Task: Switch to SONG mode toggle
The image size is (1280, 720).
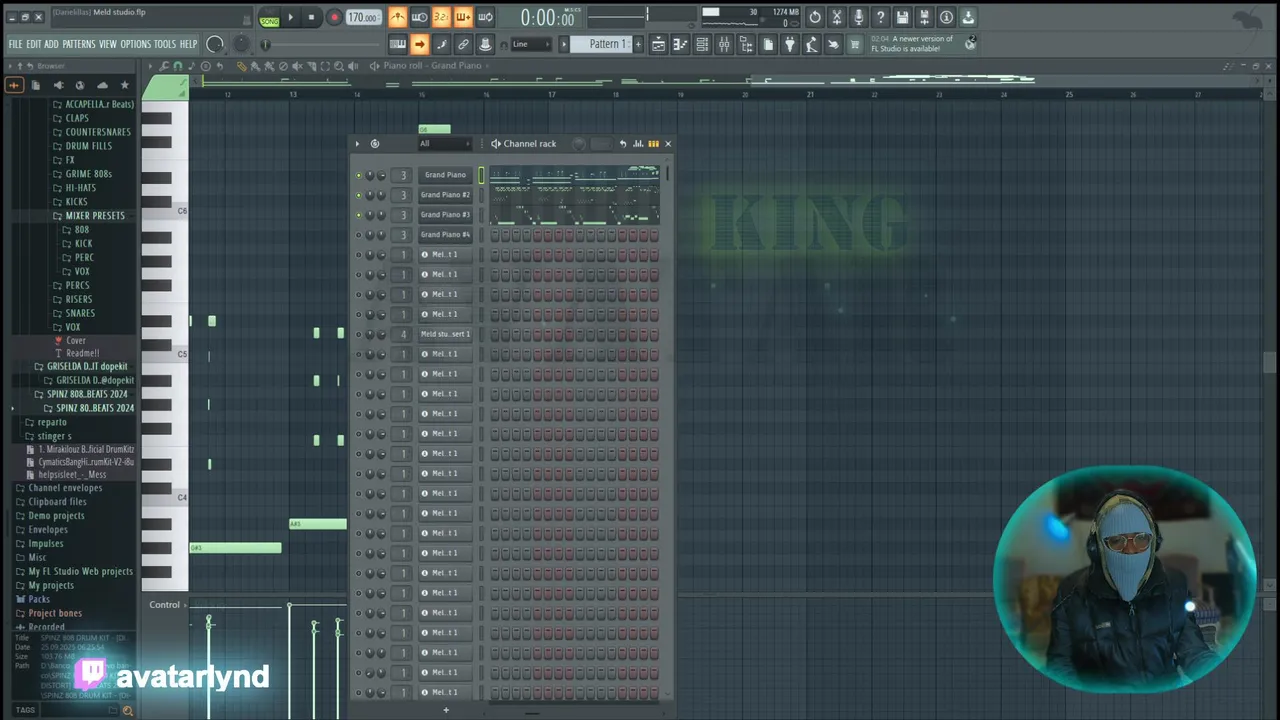Action: (269, 19)
